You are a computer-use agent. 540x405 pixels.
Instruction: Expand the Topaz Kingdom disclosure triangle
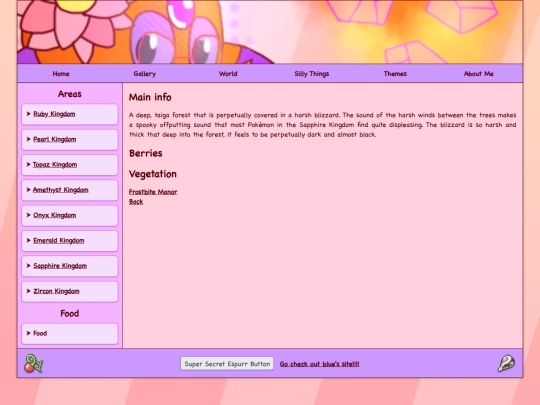pos(29,164)
